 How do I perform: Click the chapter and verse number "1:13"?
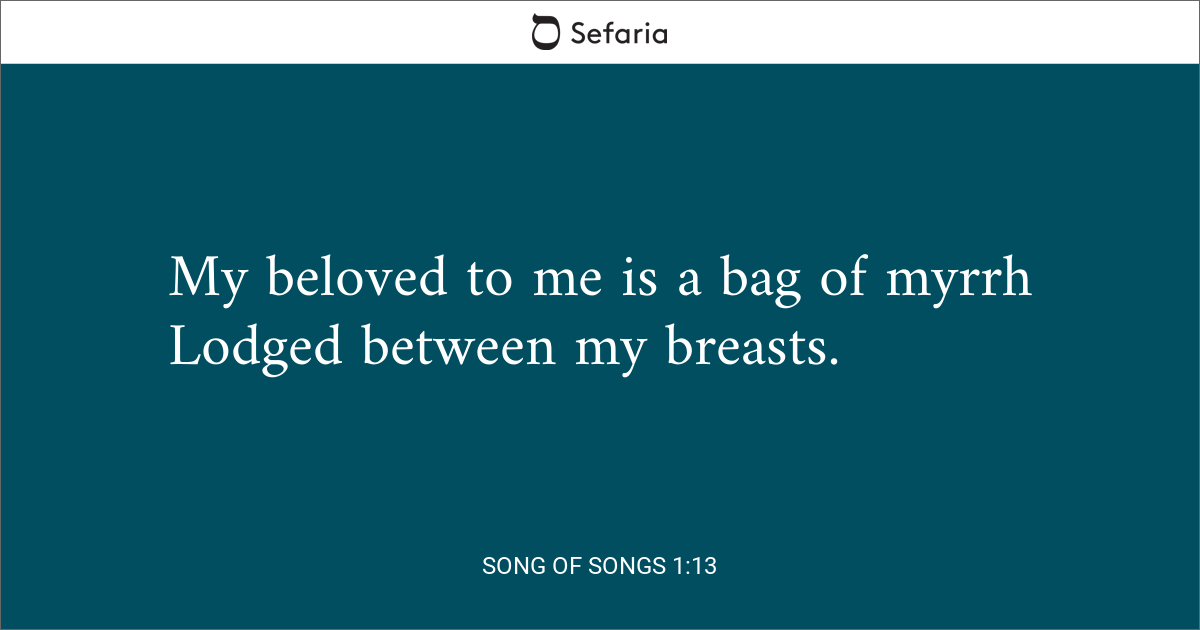(x=691, y=566)
